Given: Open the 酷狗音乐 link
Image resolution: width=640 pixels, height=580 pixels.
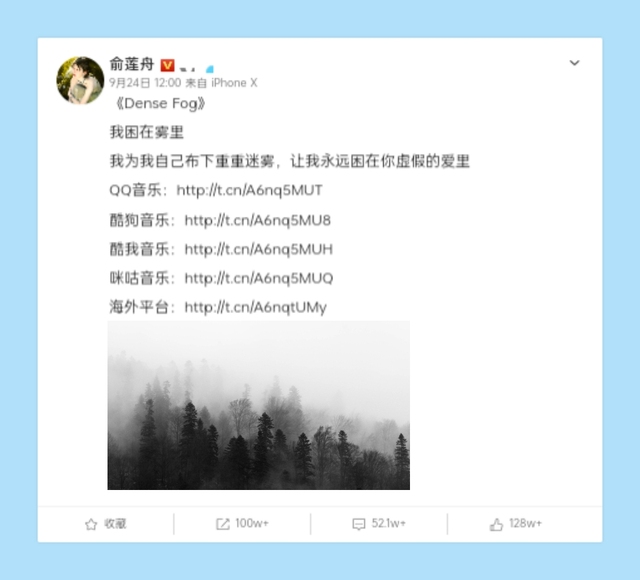Looking at the screenshot, I should [x=258, y=221].
